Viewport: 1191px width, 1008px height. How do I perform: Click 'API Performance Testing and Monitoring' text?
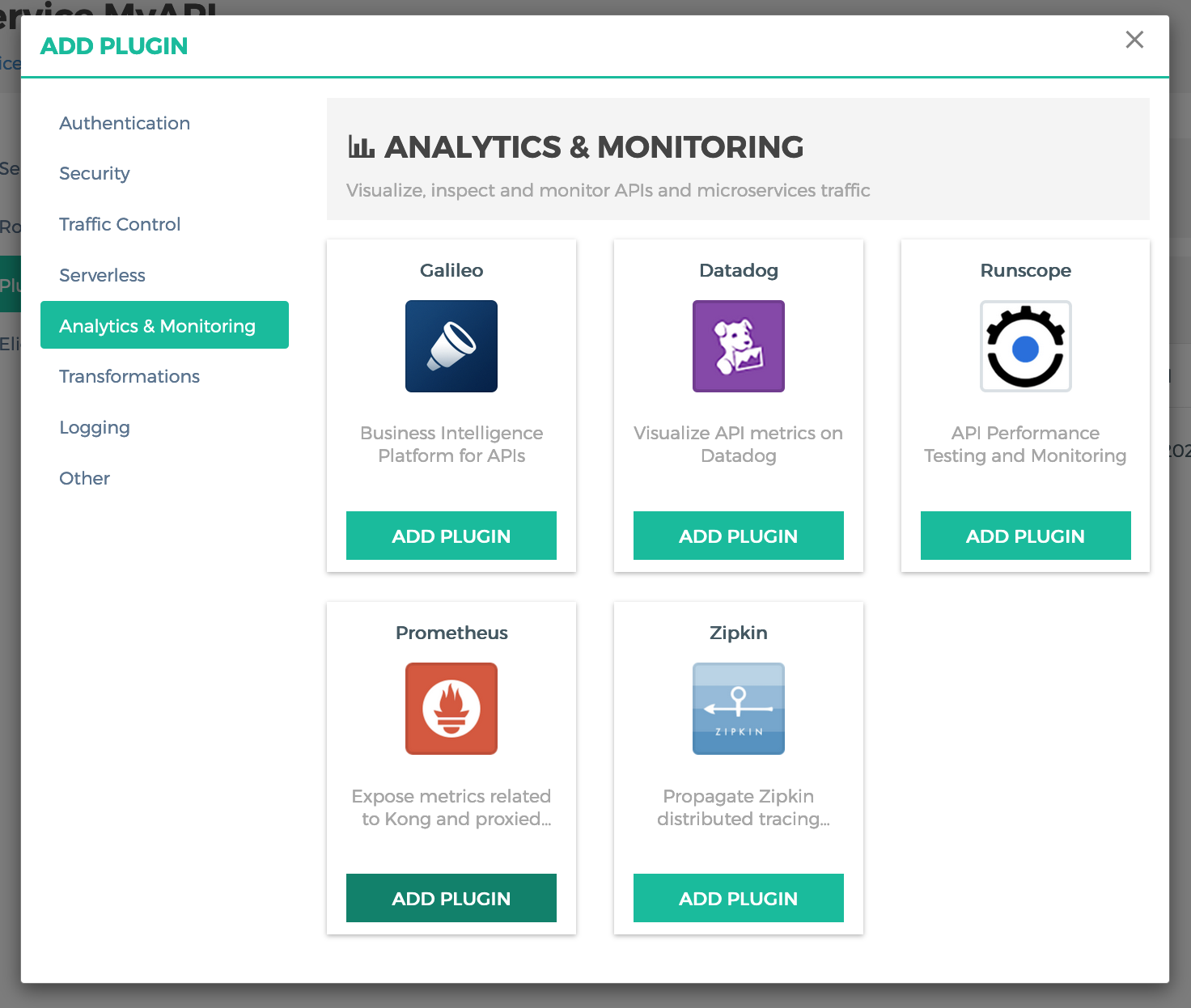[x=1026, y=444]
